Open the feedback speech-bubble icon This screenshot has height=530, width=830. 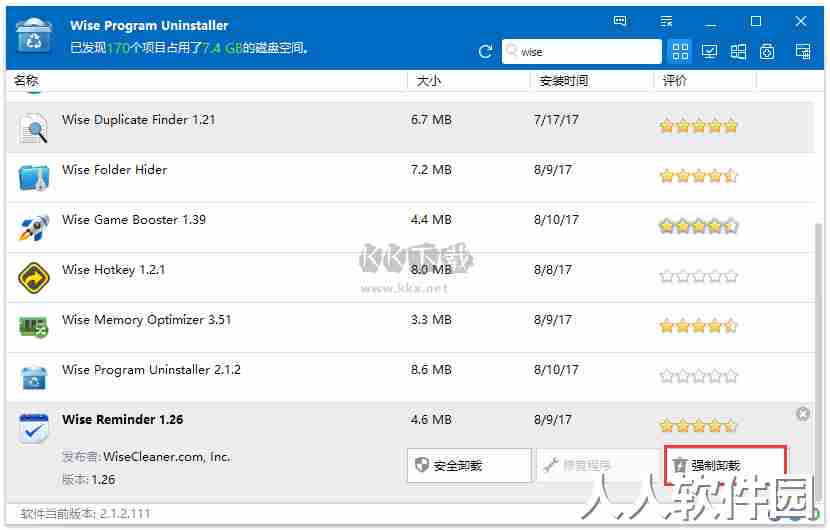coord(620,21)
